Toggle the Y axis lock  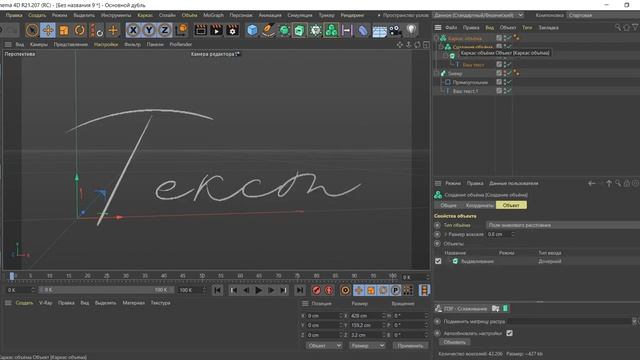(x=149, y=30)
